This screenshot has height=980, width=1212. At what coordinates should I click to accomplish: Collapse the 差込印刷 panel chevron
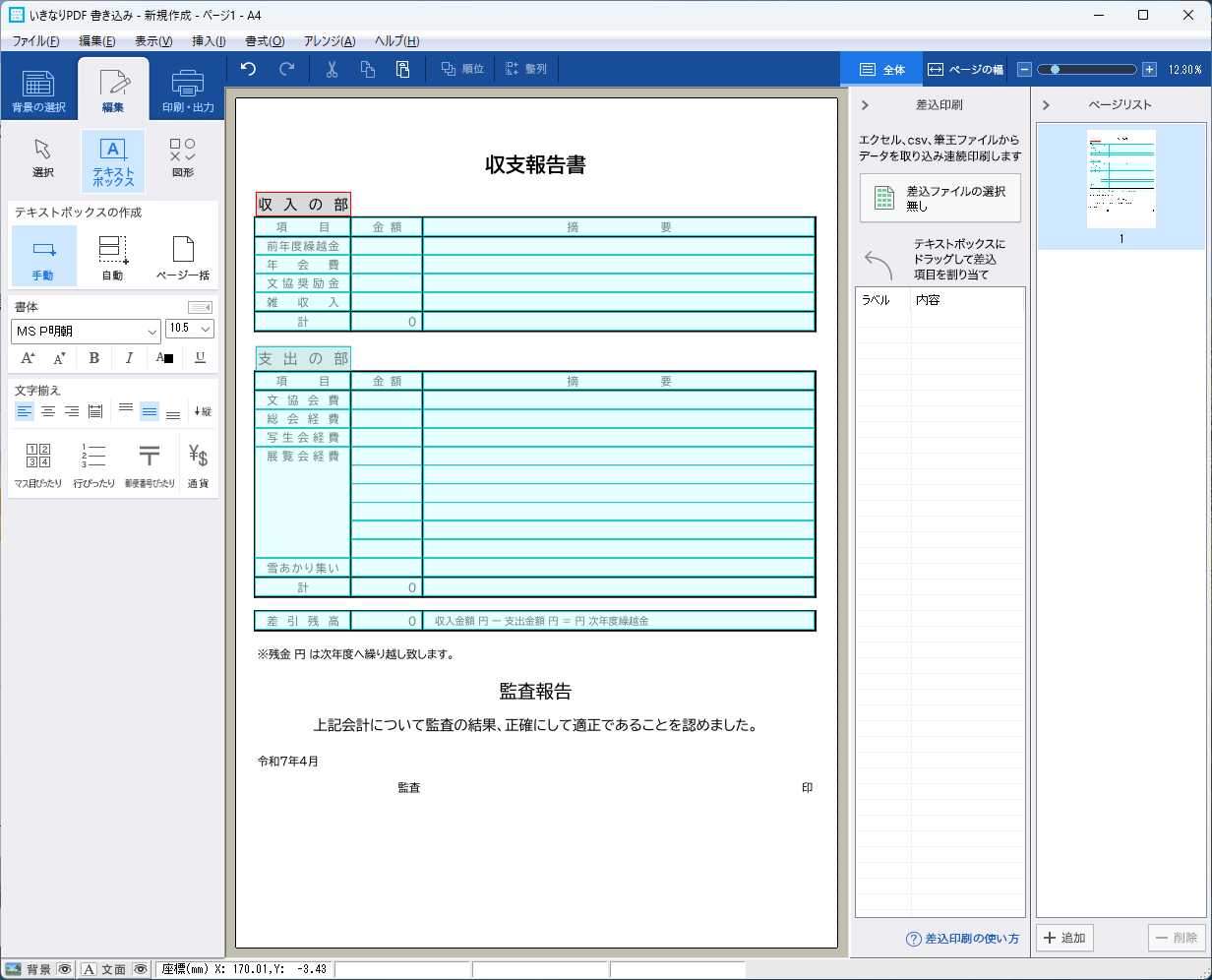pos(864,104)
